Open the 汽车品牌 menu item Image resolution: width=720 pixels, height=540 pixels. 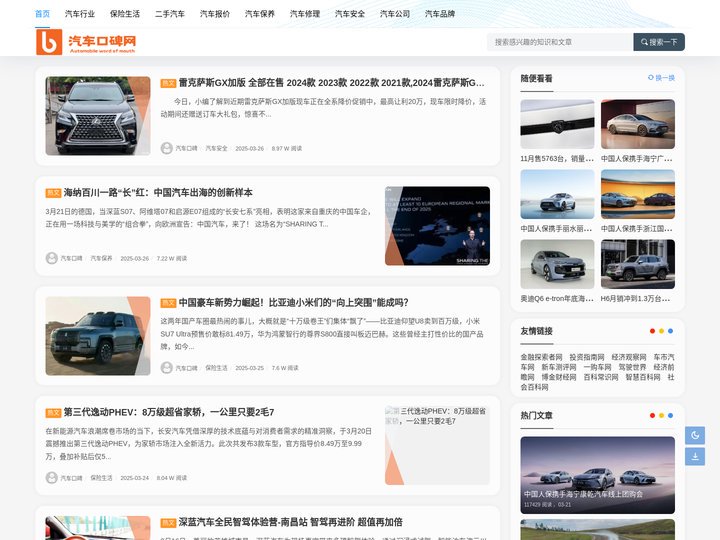(440, 14)
